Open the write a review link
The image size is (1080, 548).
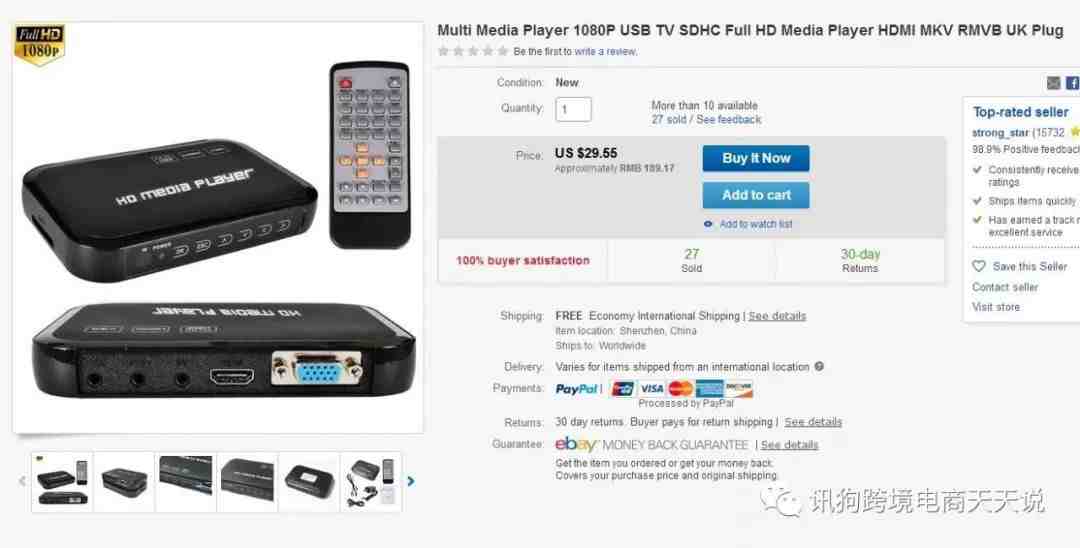coord(605,52)
